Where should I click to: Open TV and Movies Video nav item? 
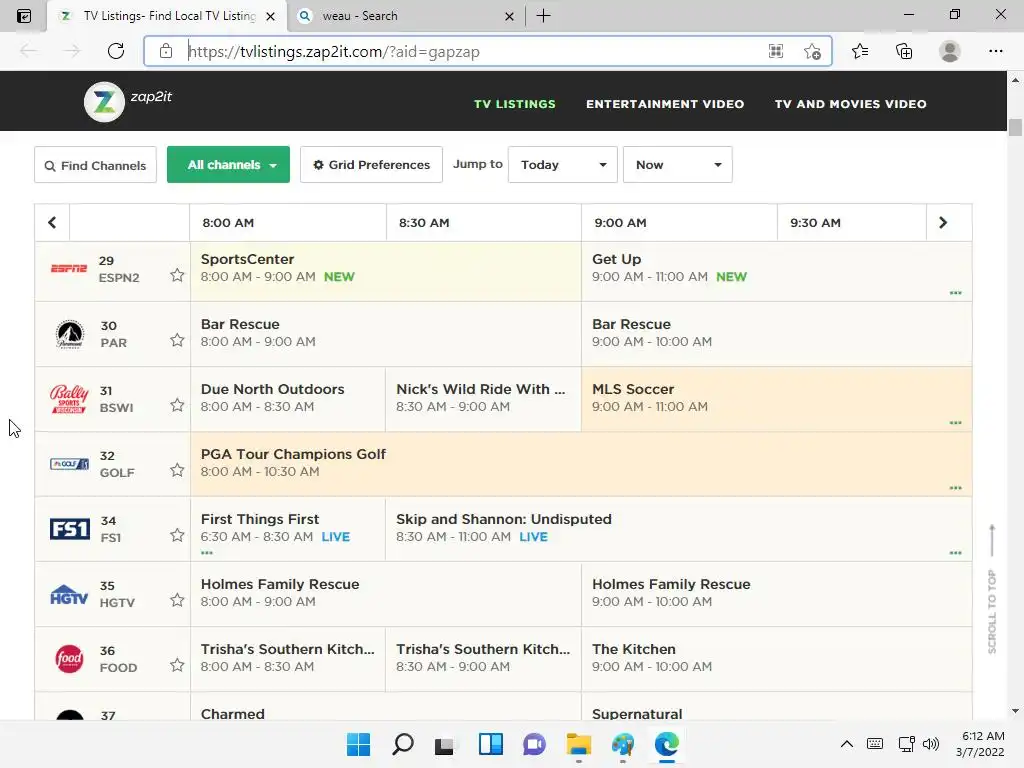tap(850, 104)
